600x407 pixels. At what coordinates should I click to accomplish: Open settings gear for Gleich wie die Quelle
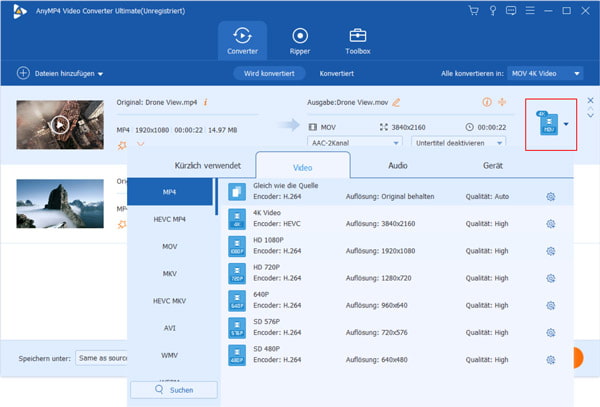pos(551,197)
